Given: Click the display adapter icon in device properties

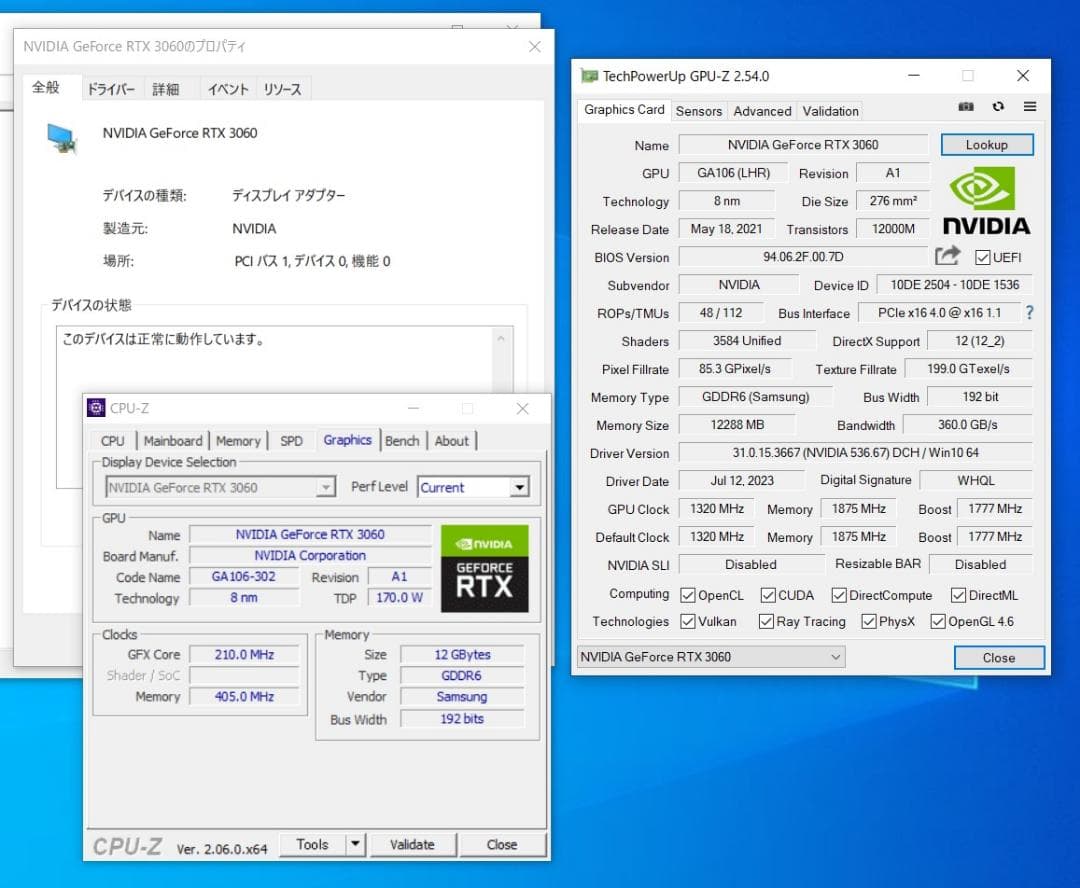Looking at the screenshot, I should click(62, 137).
